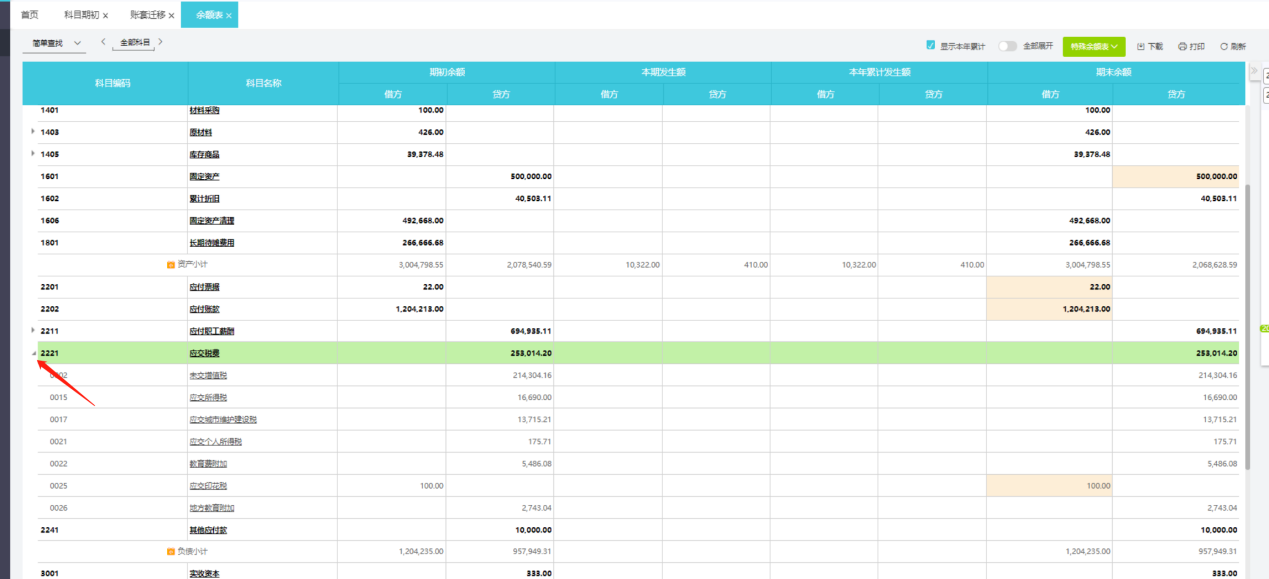Expand account 2211 应付职工薪酬 row
Image resolution: width=1269 pixels, height=579 pixels.
pyautogui.click(x=33, y=329)
